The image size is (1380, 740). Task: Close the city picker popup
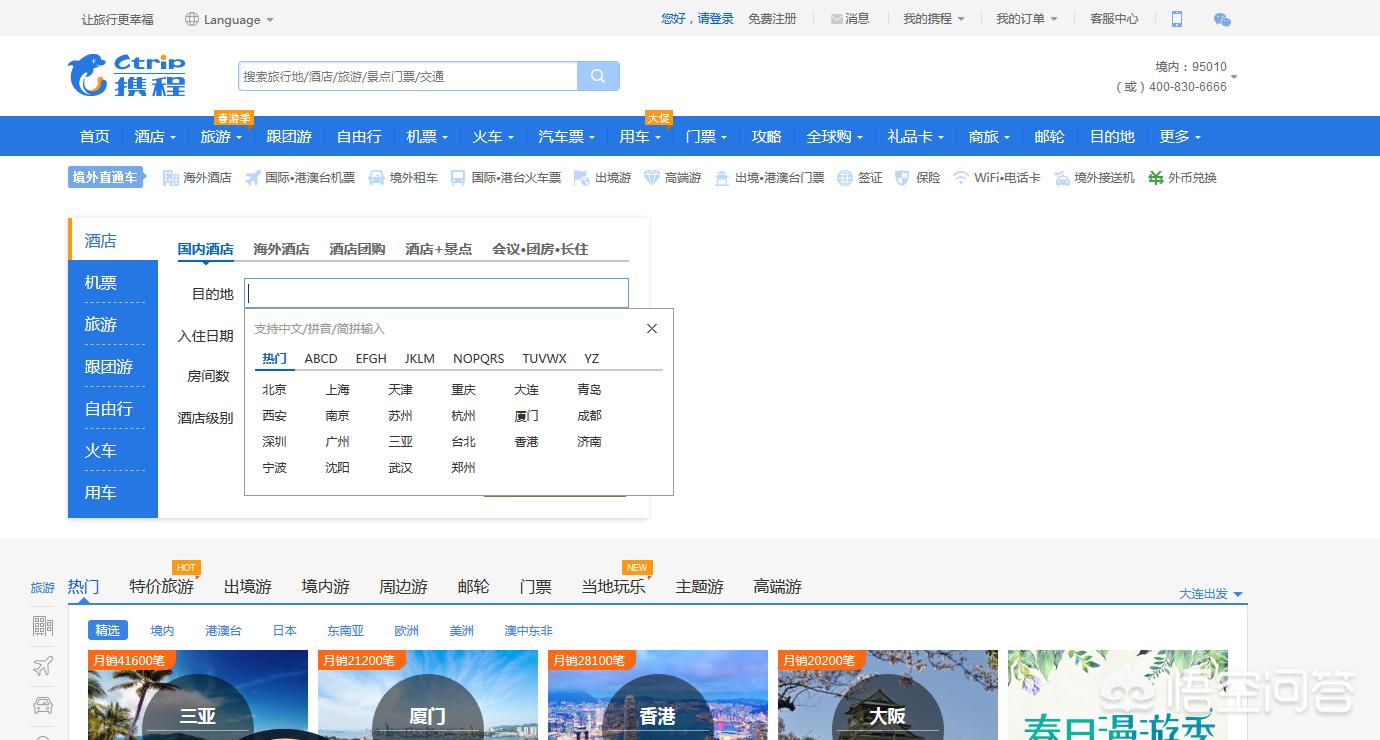652,328
